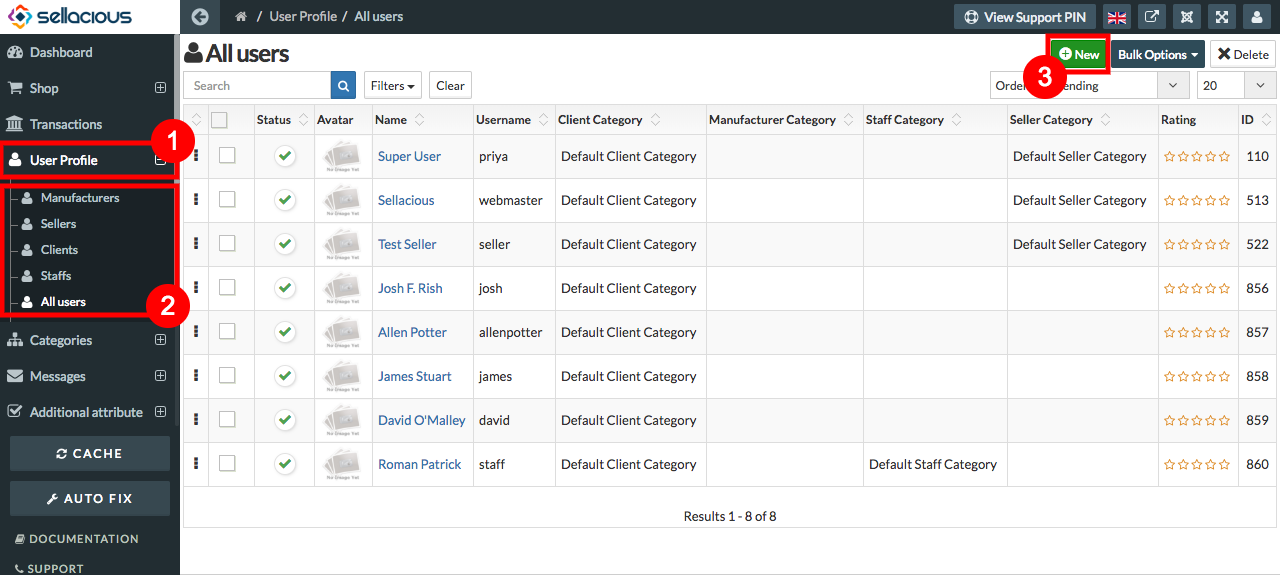Screen dimensions: 1280x575
Task: Click the back arrow icon in top bar
Action: [200, 17]
